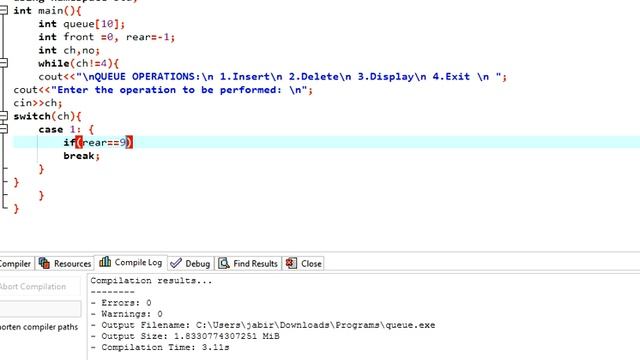The image size is (640, 360).
Task: Click the 'while(ch!=4){' code line
Action: [x=79, y=64]
